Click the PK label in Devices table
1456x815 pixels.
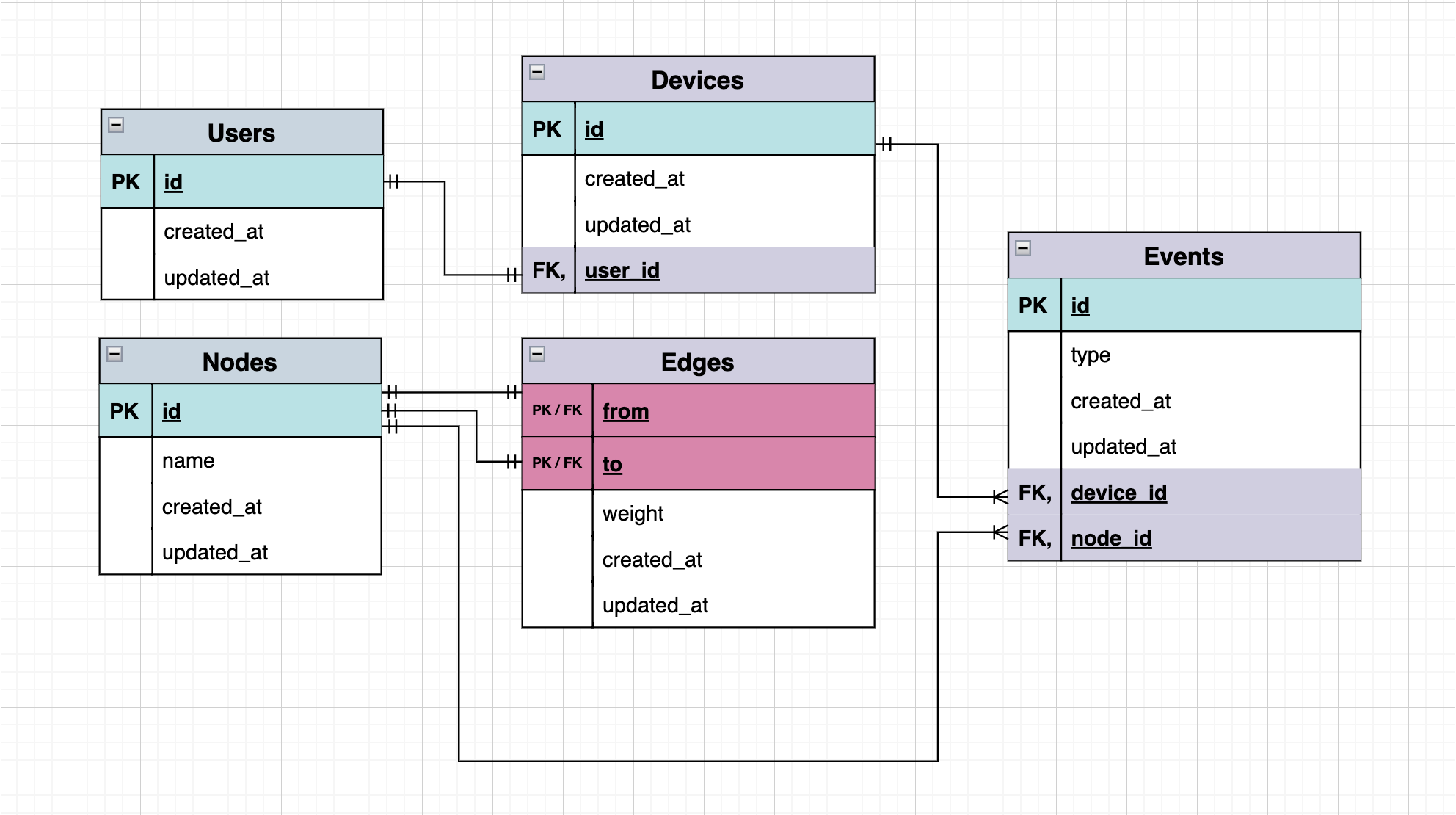[547, 129]
